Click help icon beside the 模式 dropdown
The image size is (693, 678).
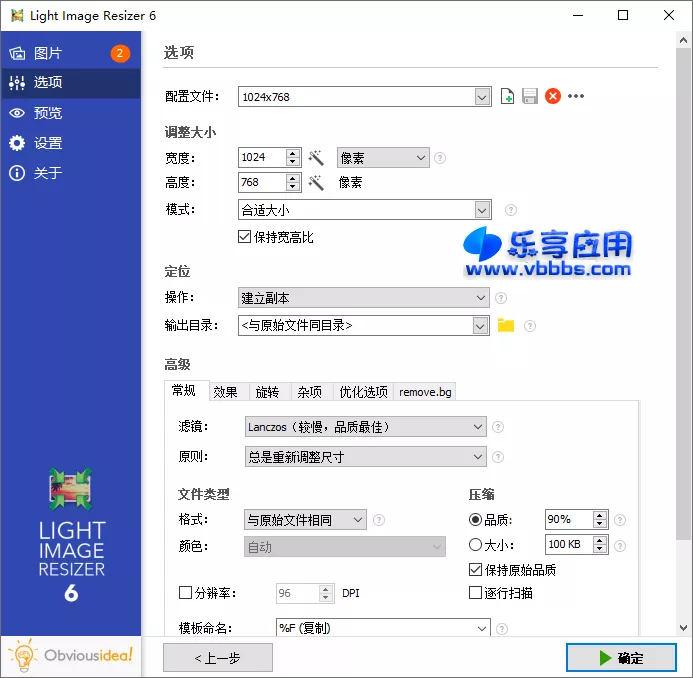[510, 210]
